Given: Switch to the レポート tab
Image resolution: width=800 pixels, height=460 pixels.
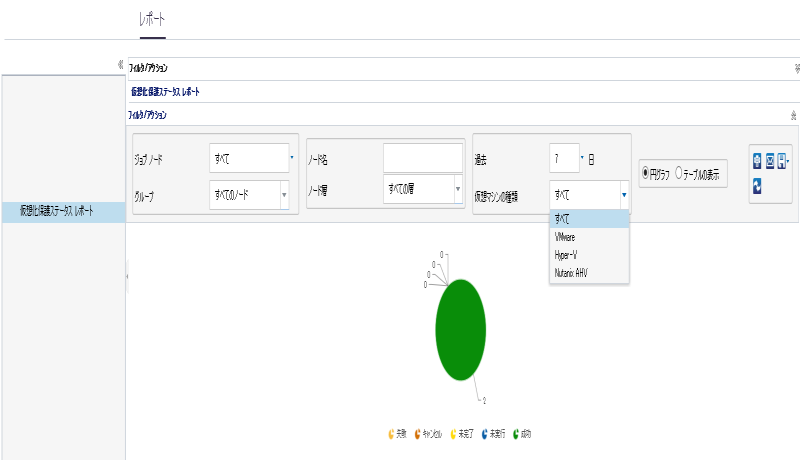Looking at the screenshot, I should click(153, 20).
